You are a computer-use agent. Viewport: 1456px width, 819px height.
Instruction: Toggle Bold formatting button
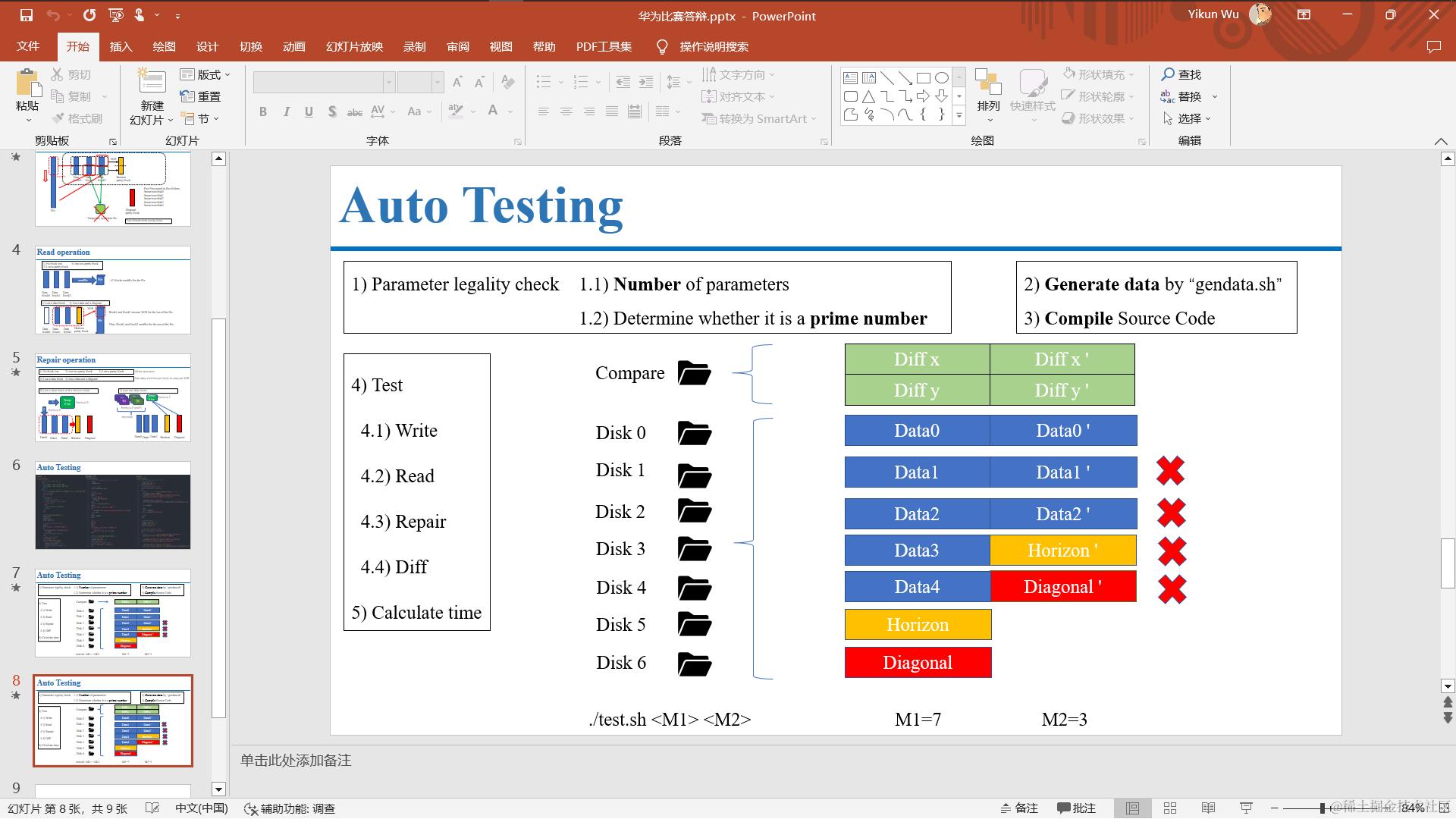(263, 111)
